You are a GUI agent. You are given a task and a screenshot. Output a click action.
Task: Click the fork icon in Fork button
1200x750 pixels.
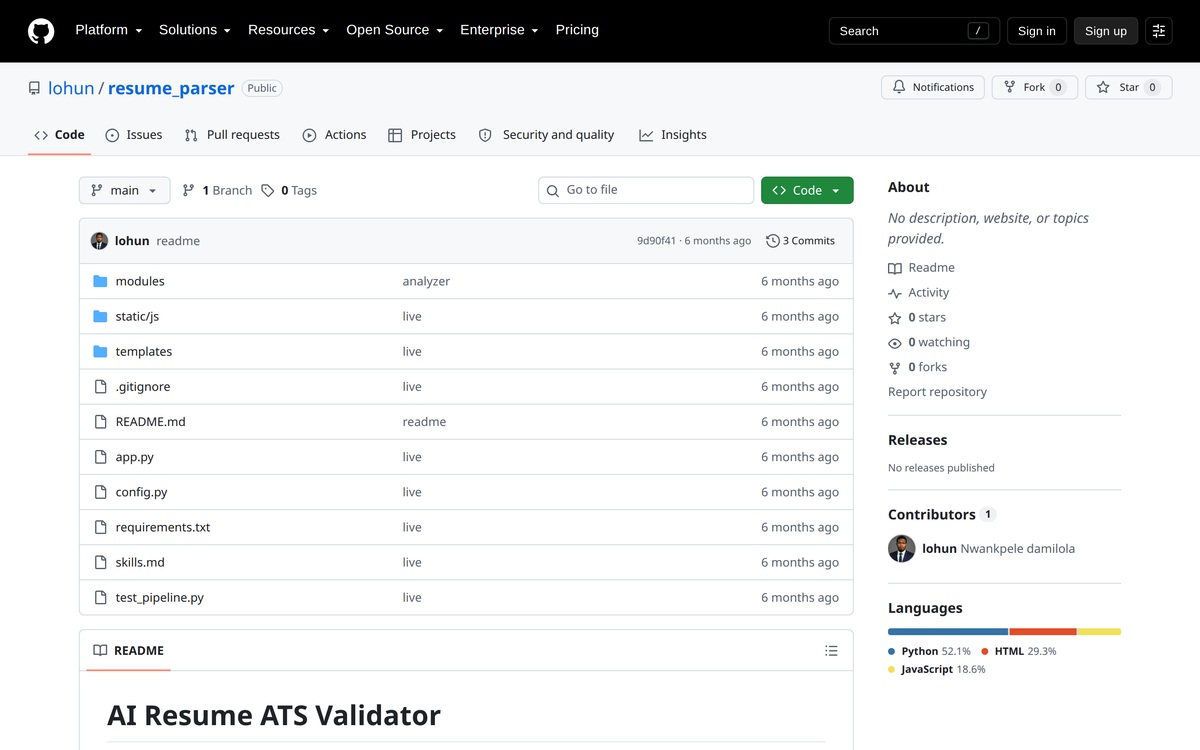pos(1010,87)
